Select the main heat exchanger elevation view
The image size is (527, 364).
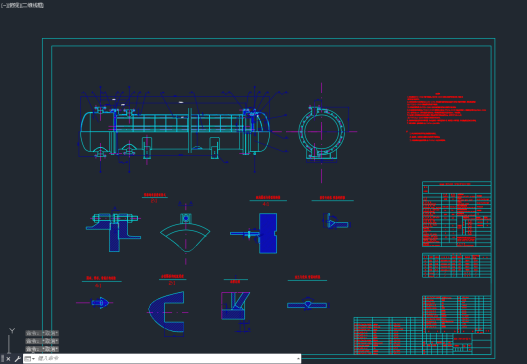pos(175,131)
